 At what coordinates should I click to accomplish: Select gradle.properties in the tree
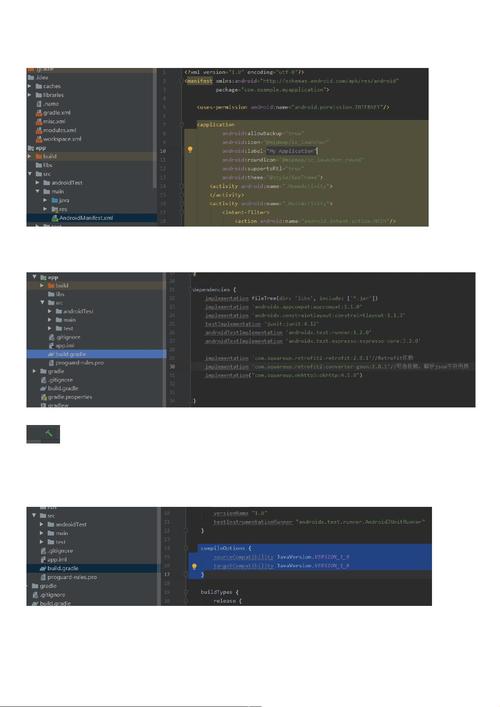pyautogui.click(x=70, y=397)
